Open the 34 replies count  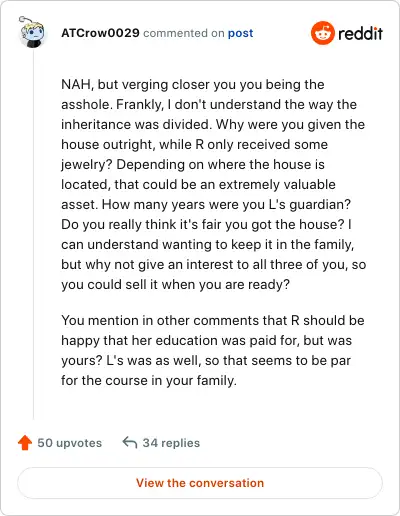[x=171, y=443]
